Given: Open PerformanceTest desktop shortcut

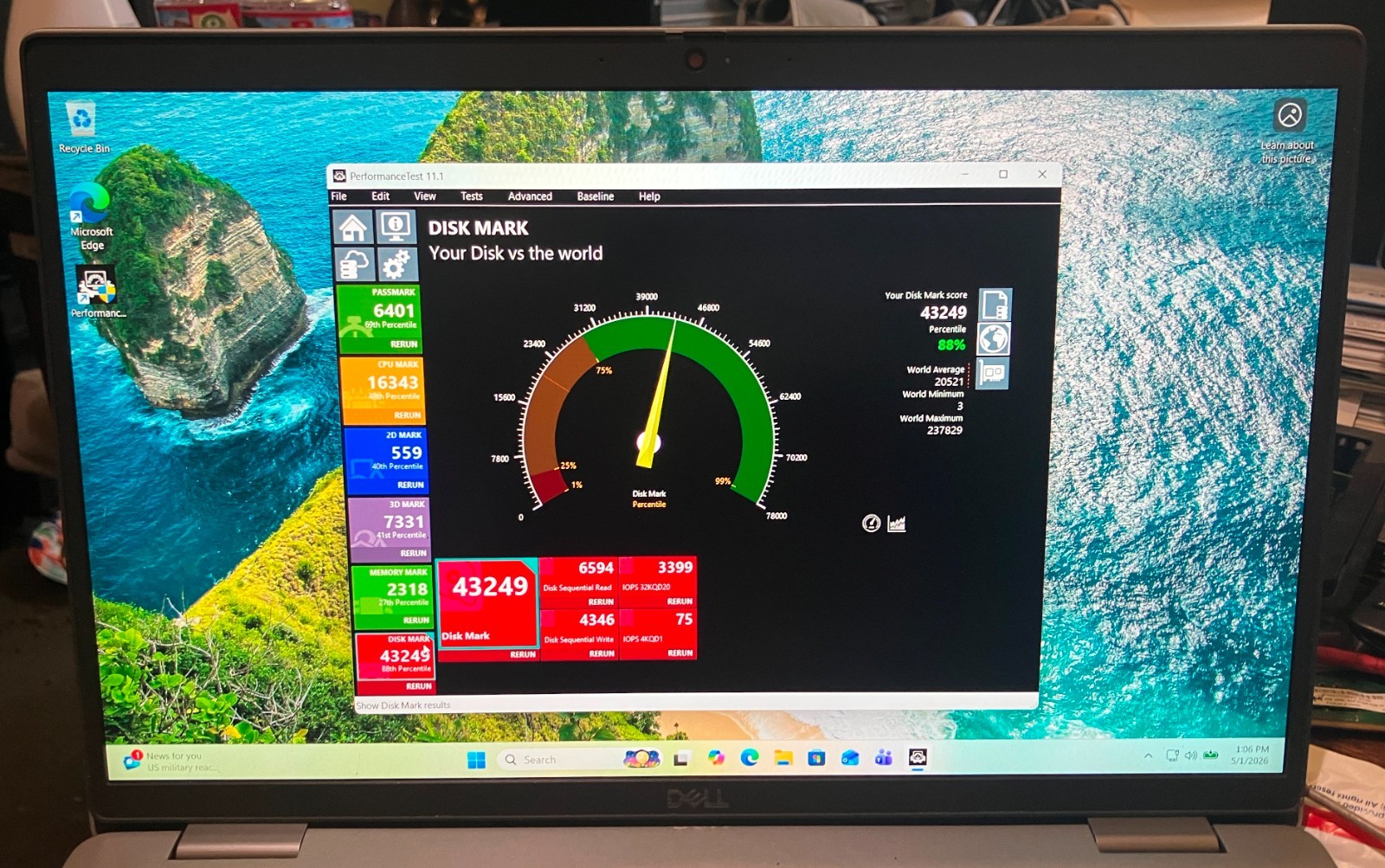Looking at the screenshot, I should pyautogui.click(x=97, y=291).
